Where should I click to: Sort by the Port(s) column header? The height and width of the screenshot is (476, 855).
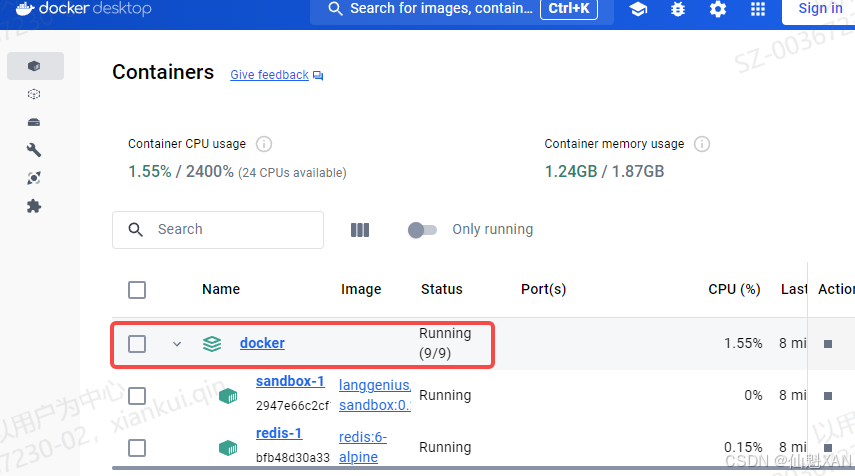pos(544,290)
